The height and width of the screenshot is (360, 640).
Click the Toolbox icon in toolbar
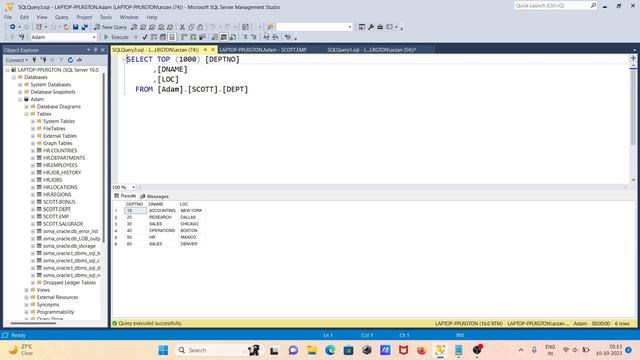(380, 27)
